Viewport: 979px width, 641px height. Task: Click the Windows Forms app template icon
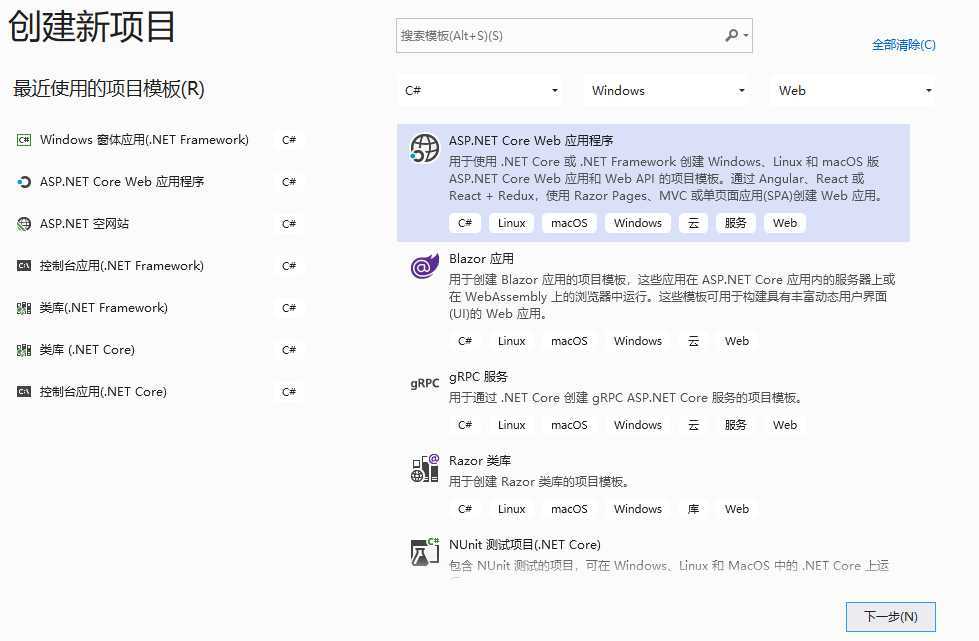pos(24,140)
